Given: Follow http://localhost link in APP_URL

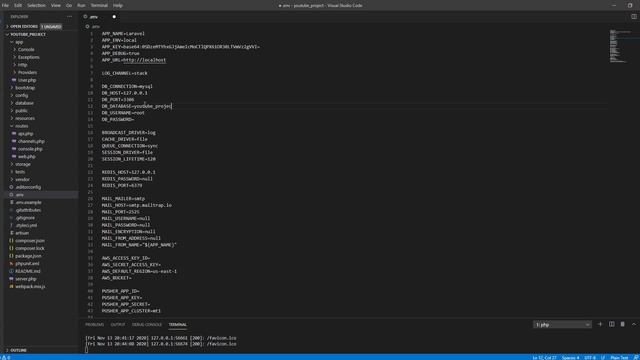Looking at the screenshot, I should click(144, 60).
